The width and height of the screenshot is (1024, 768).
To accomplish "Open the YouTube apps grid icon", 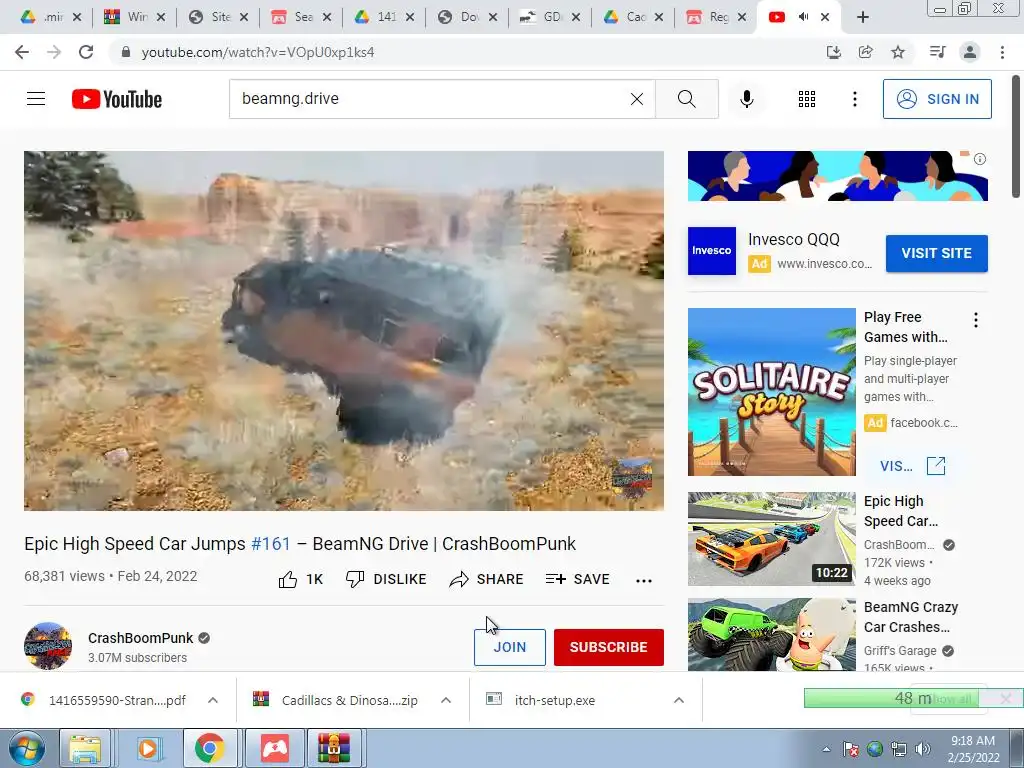I will pyautogui.click(x=807, y=99).
